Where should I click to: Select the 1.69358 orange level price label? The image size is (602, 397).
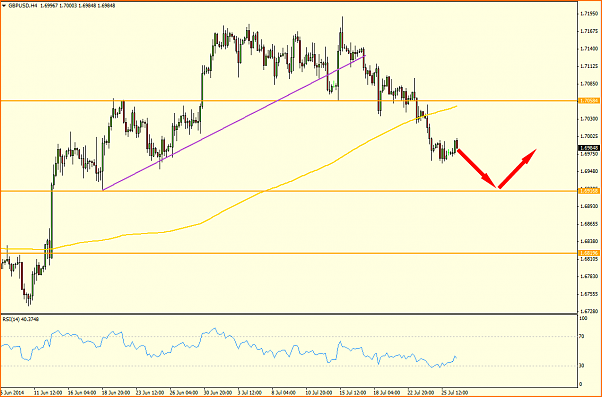589,190
